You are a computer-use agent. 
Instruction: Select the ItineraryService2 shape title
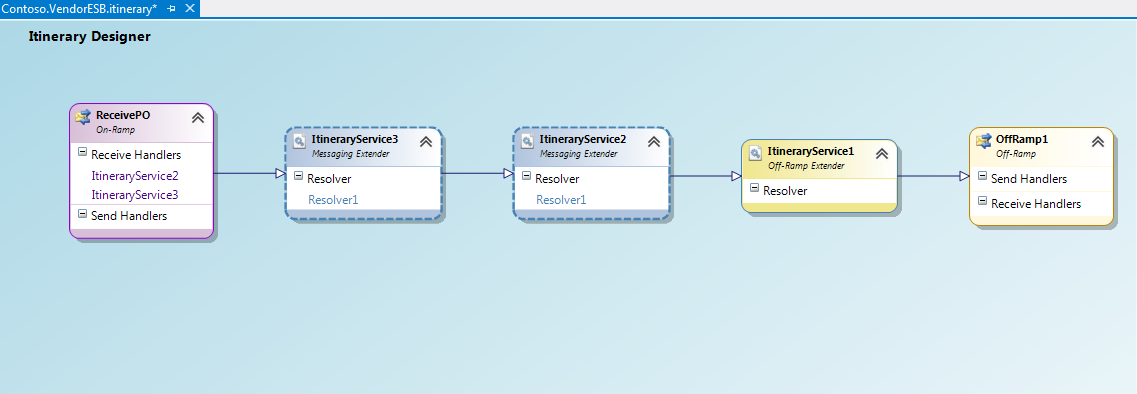coord(583,139)
